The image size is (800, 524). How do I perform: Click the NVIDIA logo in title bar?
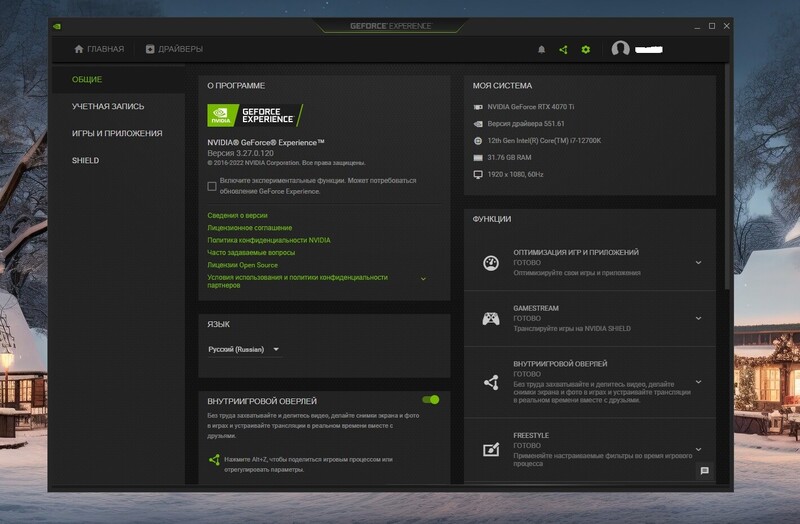[57, 26]
